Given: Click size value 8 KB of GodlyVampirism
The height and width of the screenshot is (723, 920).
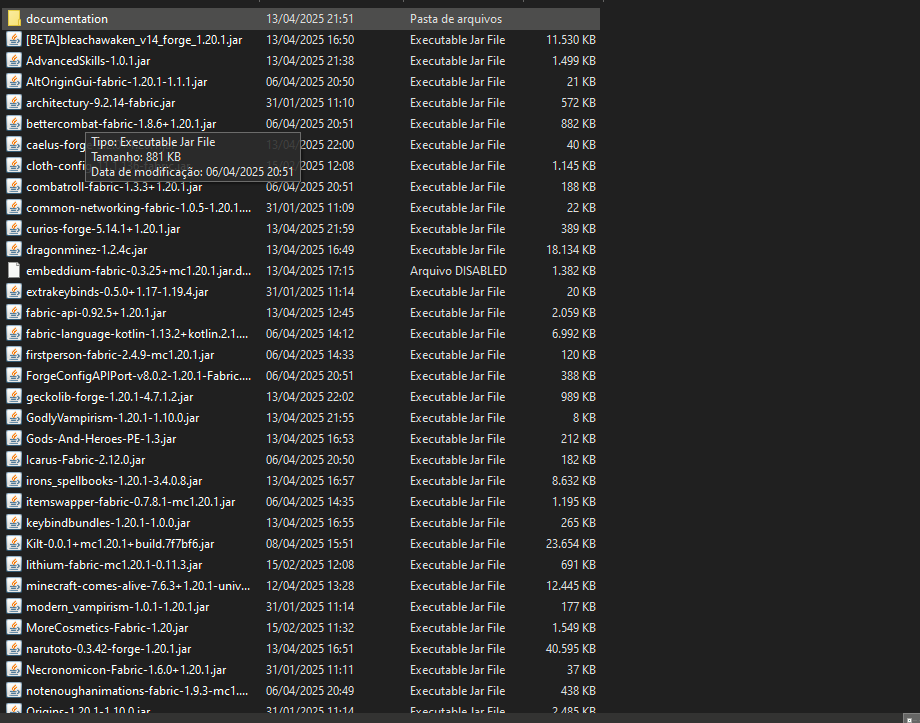Looking at the screenshot, I should click(584, 418).
